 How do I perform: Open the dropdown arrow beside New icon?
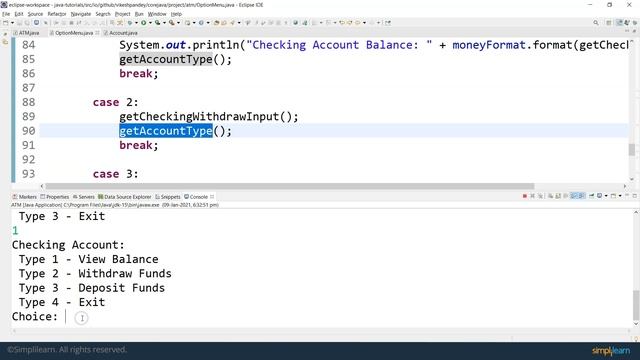(x=13, y=23)
